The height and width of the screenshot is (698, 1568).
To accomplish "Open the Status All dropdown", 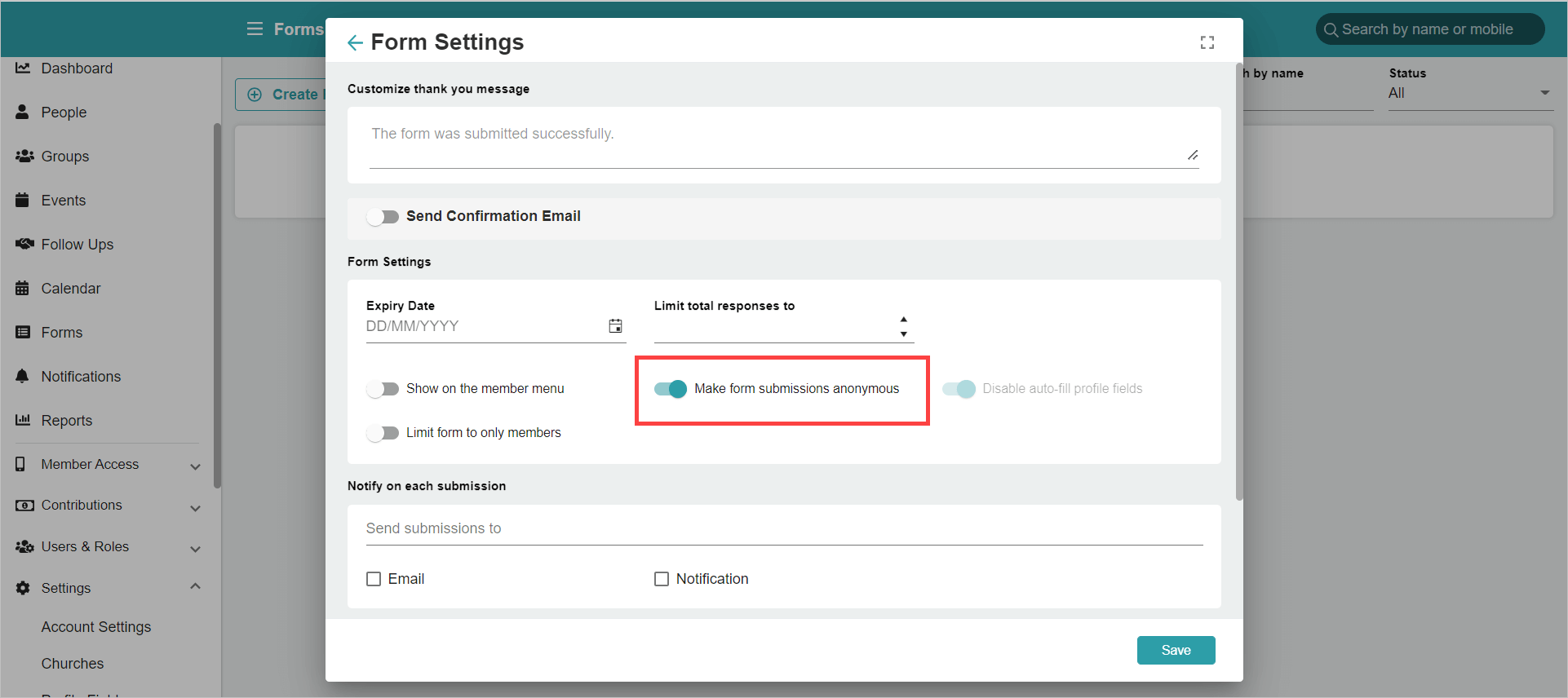I will [x=1470, y=93].
